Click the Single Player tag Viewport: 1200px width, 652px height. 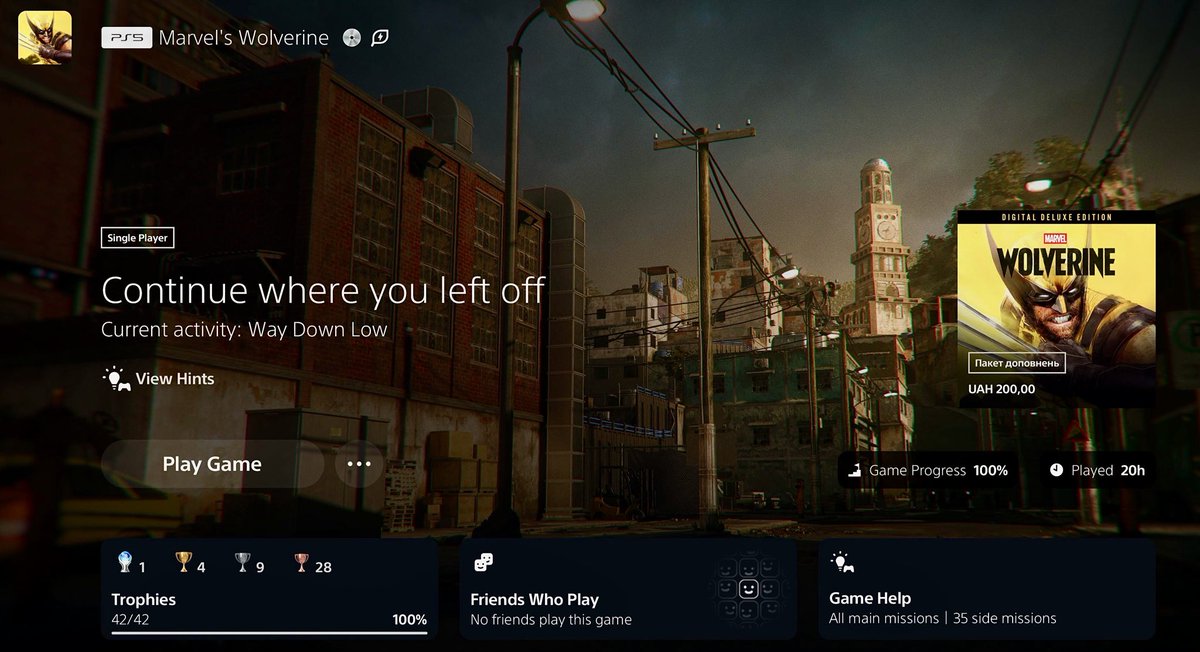[x=138, y=238]
